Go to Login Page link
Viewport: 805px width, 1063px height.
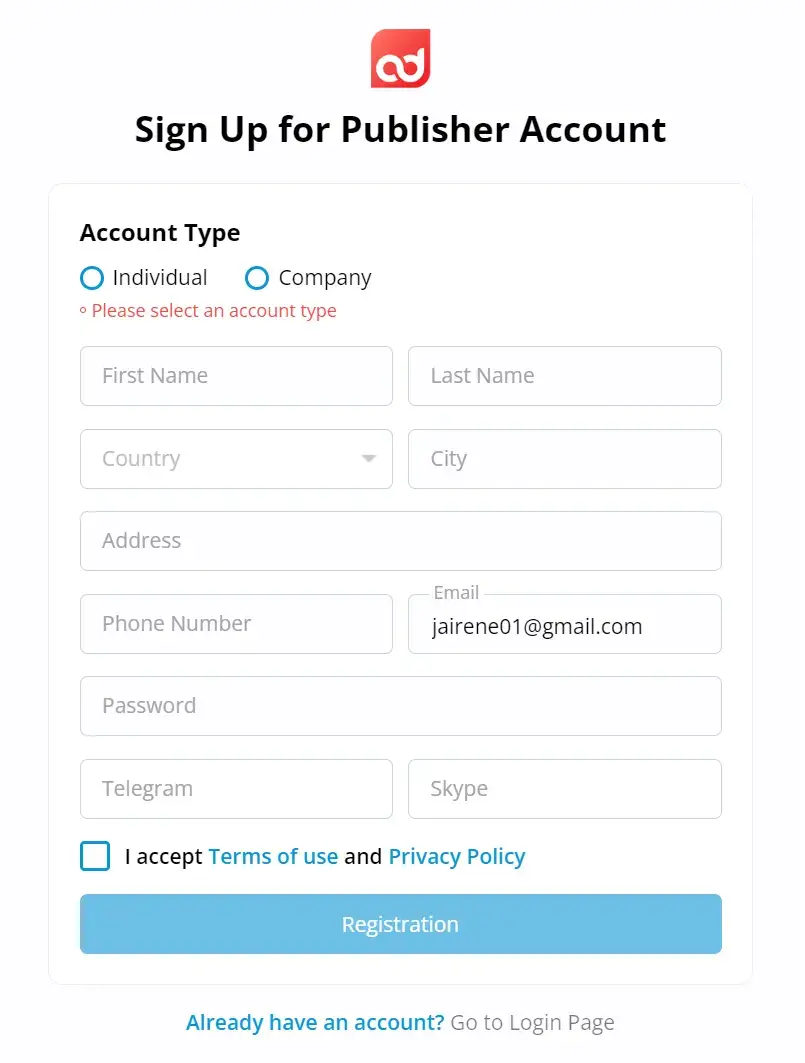click(x=532, y=1022)
